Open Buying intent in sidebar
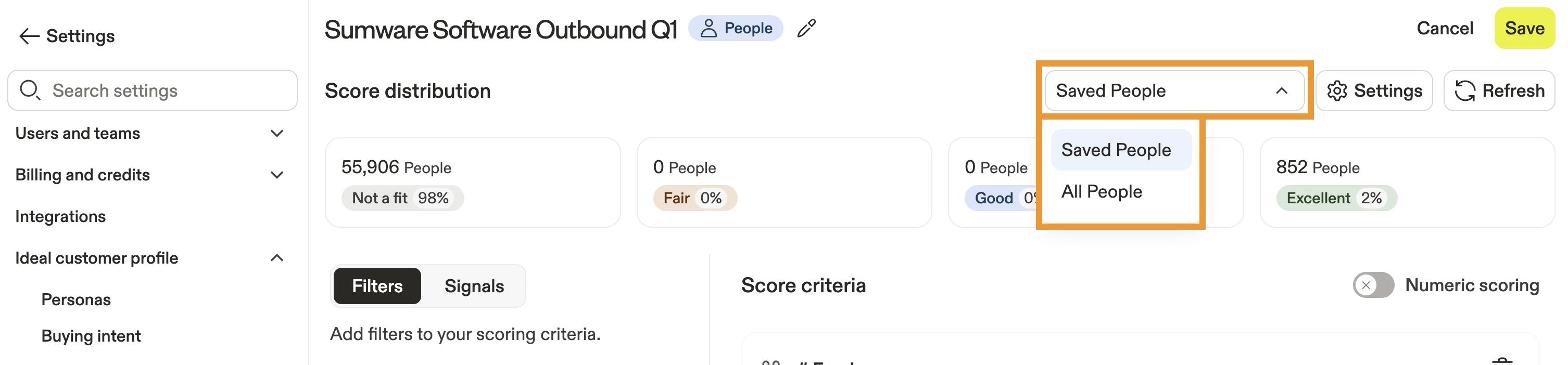Screen dimensions: 1568x365 (x=91, y=336)
